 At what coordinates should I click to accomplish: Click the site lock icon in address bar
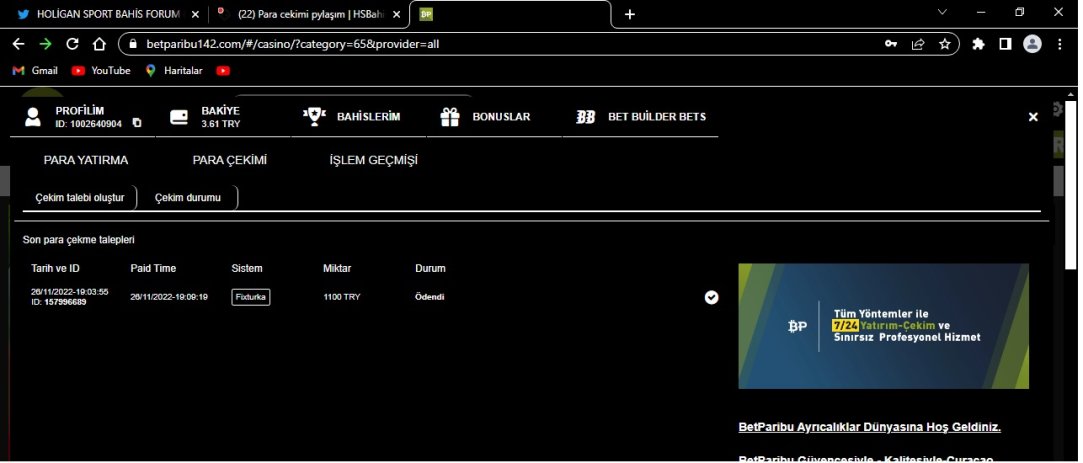click(x=133, y=44)
